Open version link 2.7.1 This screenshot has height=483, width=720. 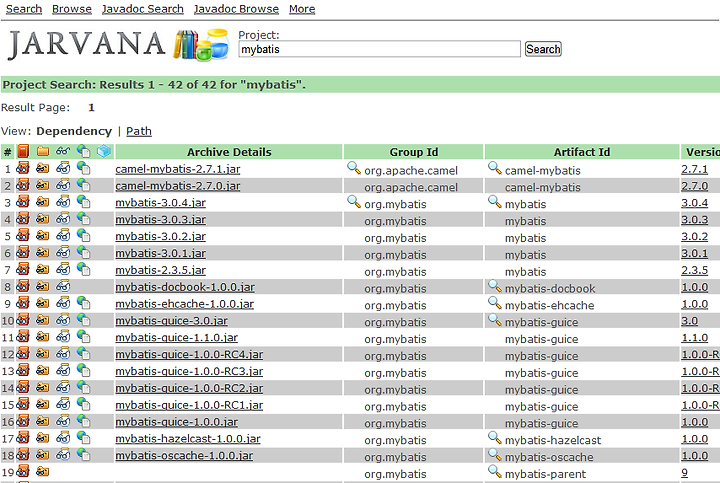[694, 169]
